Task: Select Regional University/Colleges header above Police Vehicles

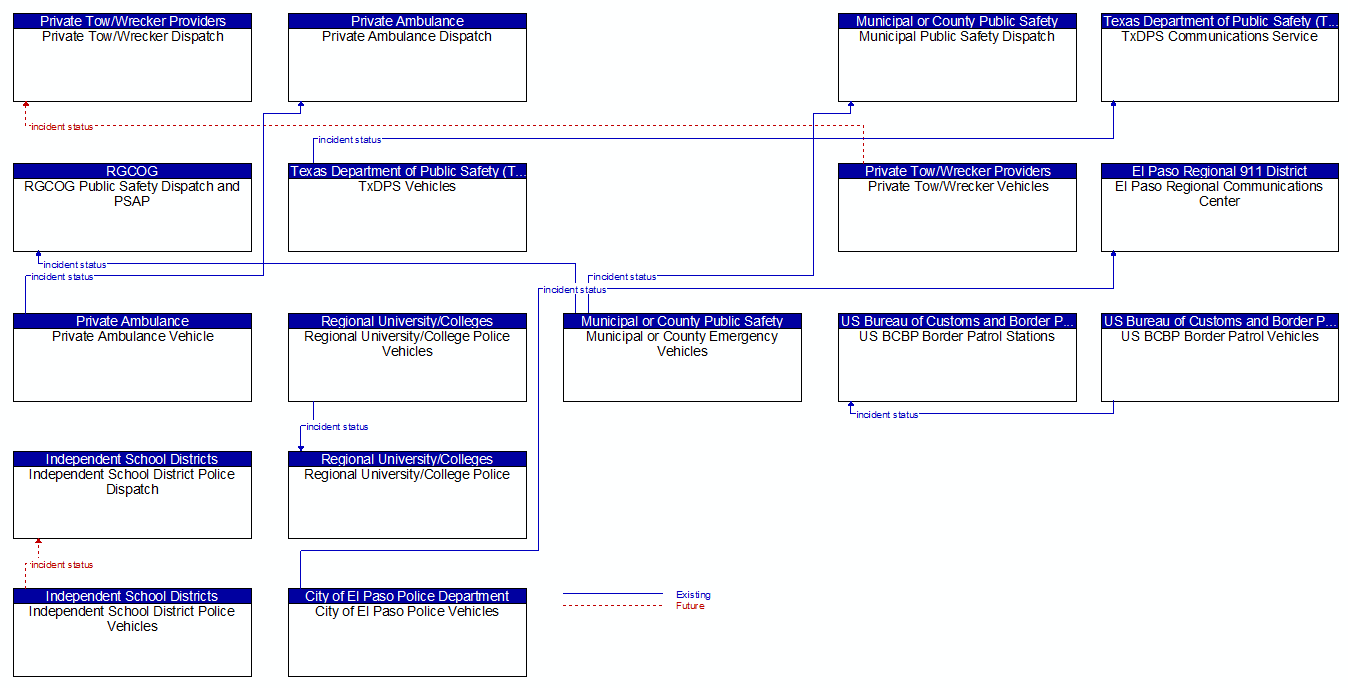Action: 407,321
